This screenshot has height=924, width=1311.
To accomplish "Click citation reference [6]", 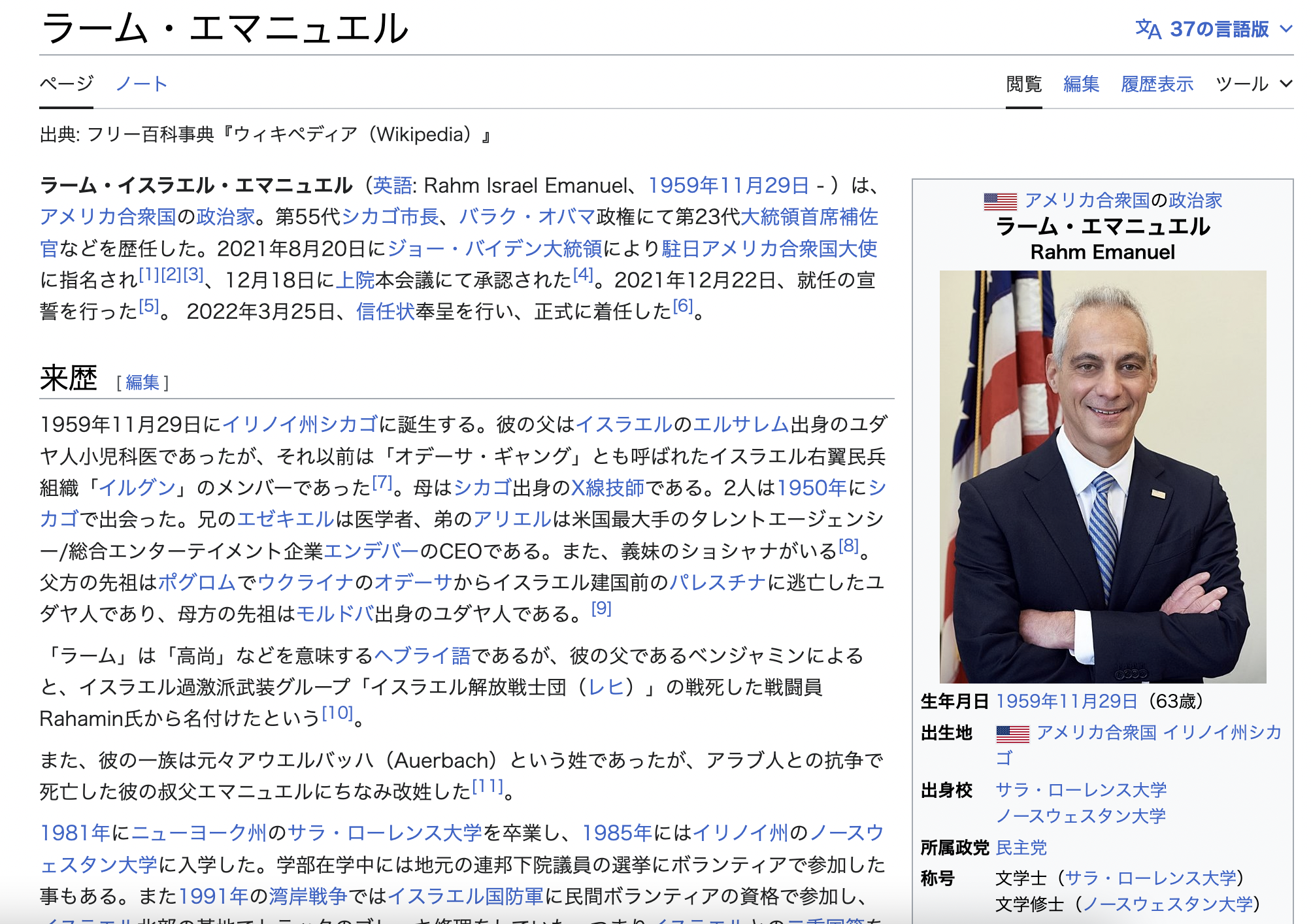I will (683, 306).
